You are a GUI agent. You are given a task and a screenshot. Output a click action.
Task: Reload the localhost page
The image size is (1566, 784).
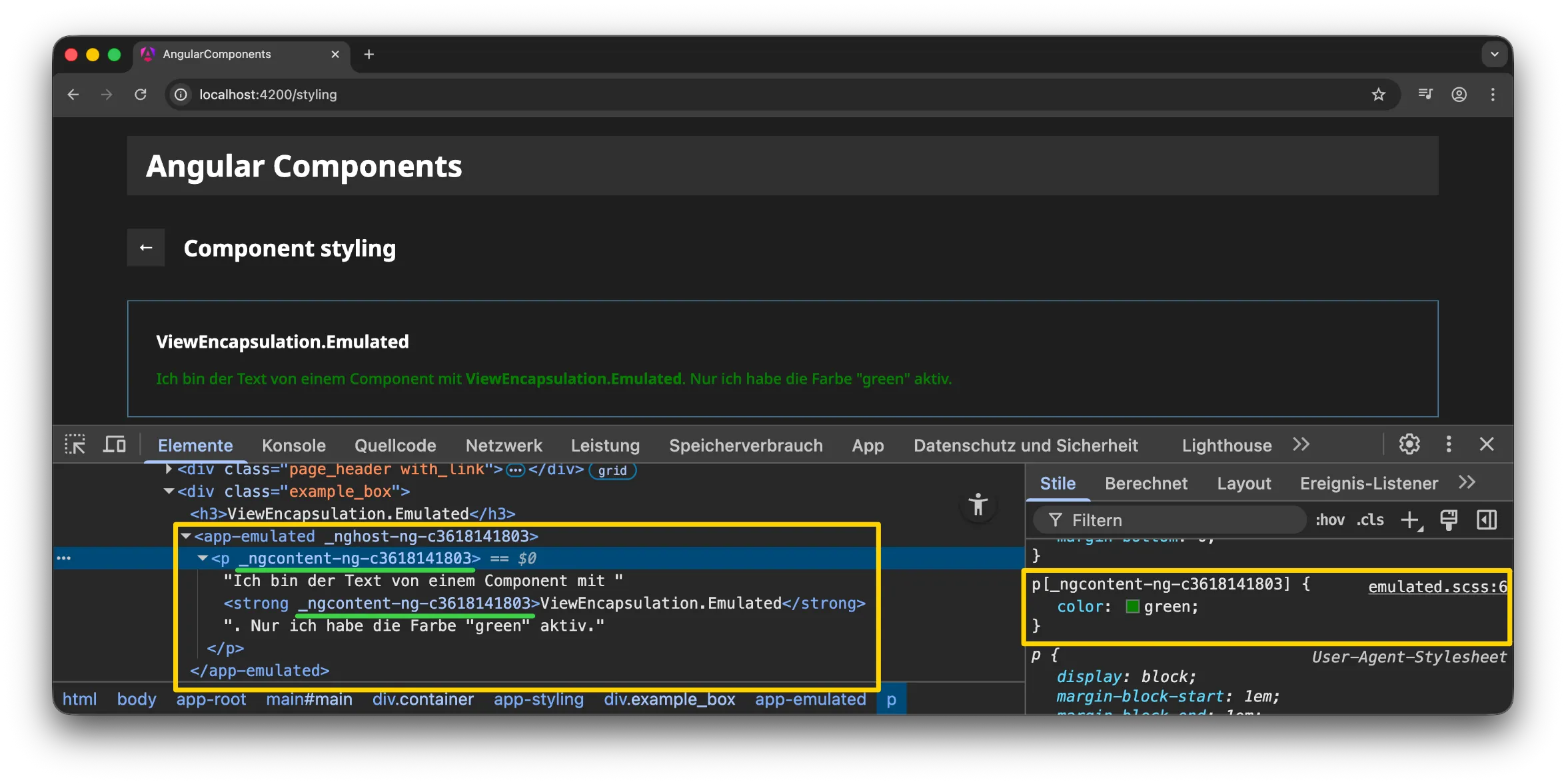click(x=141, y=95)
